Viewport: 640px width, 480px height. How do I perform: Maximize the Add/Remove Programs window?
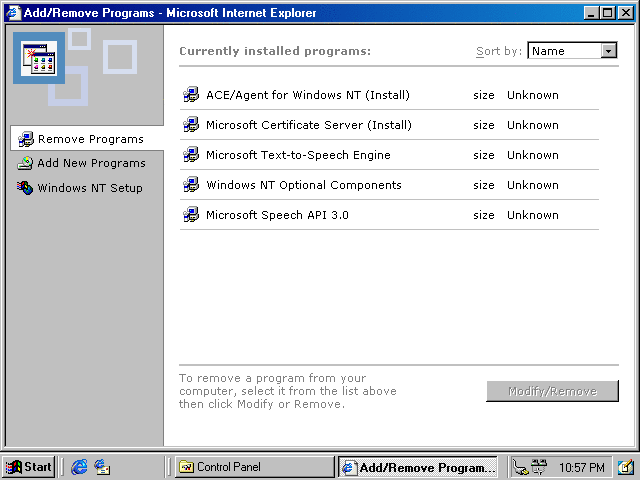pyautogui.click(x=607, y=13)
